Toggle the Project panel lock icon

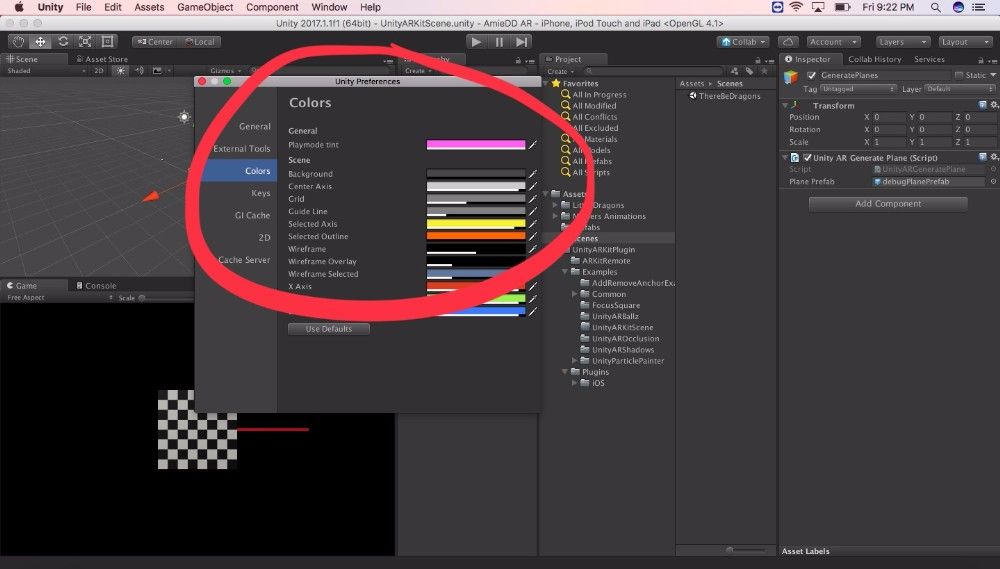758,60
